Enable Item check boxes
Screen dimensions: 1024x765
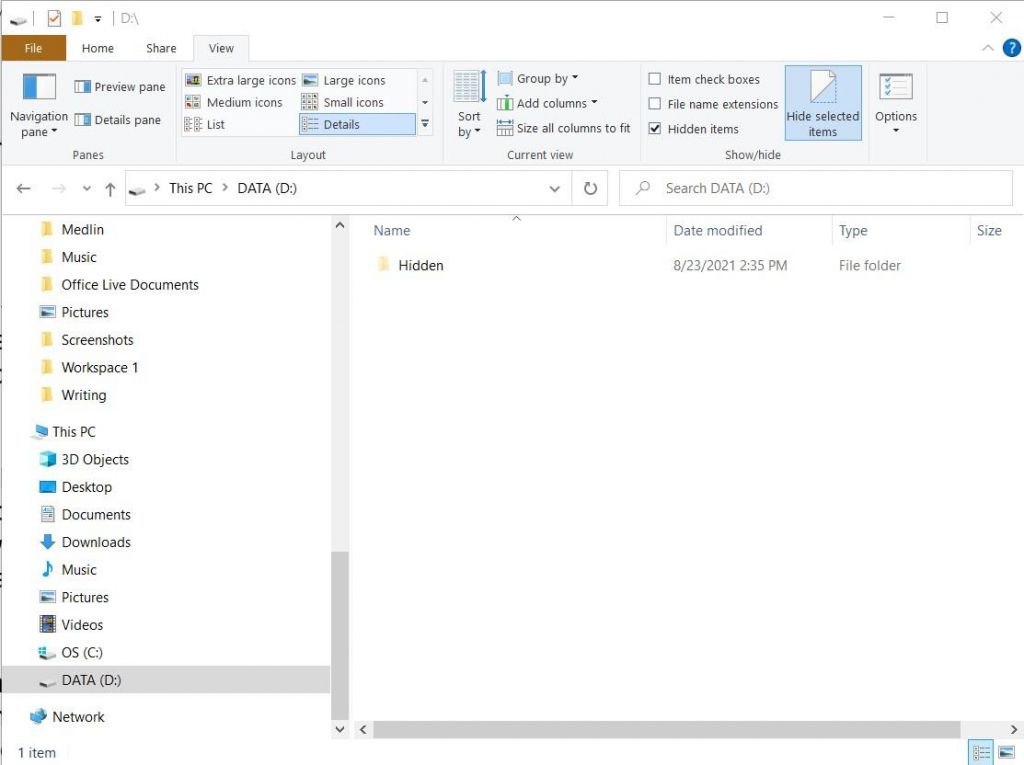click(656, 79)
